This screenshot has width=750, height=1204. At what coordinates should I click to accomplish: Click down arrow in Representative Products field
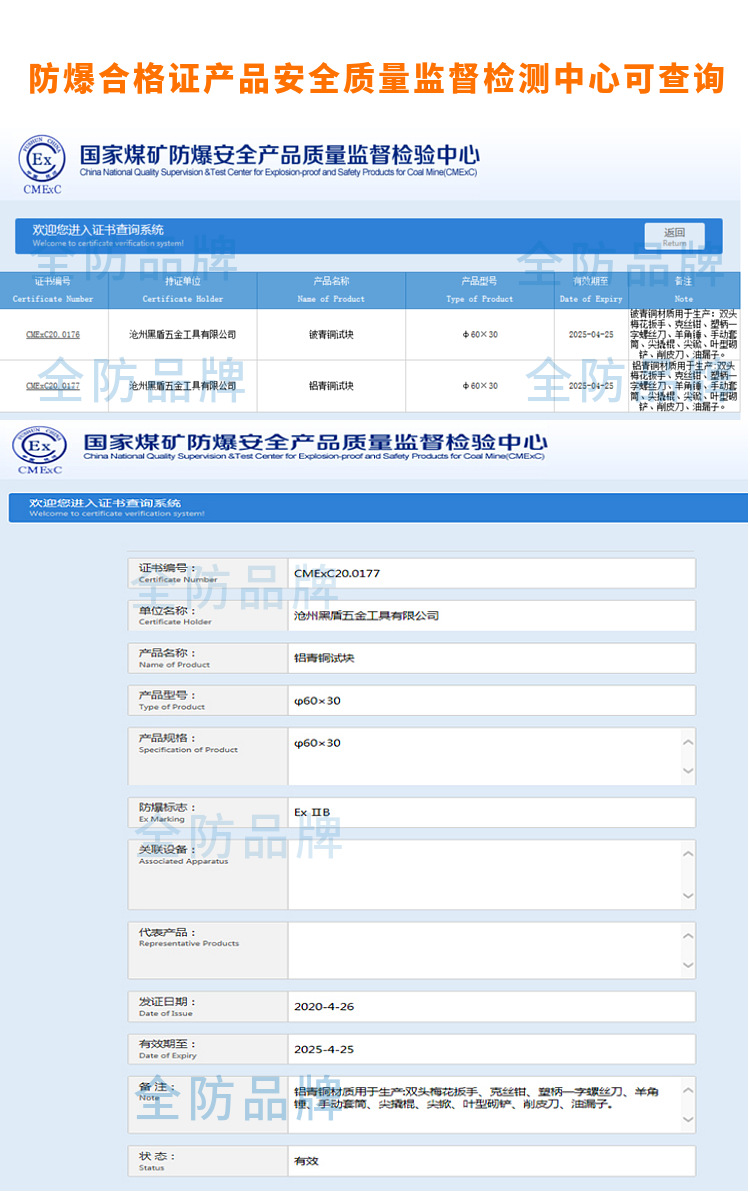coord(688,965)
